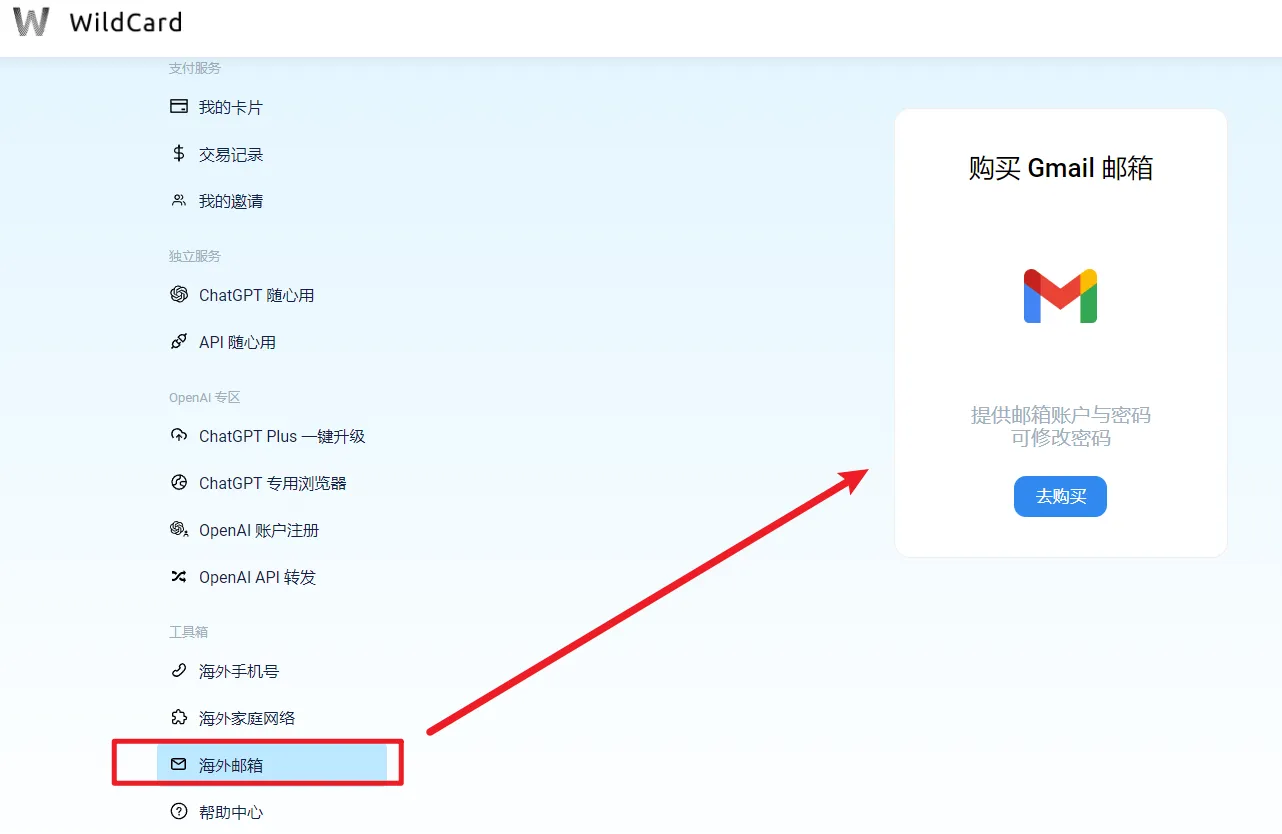Open ChatGPT 专用浏览器 entry
Viewport: 1282px width, 834px height.
tap(272, 483)
